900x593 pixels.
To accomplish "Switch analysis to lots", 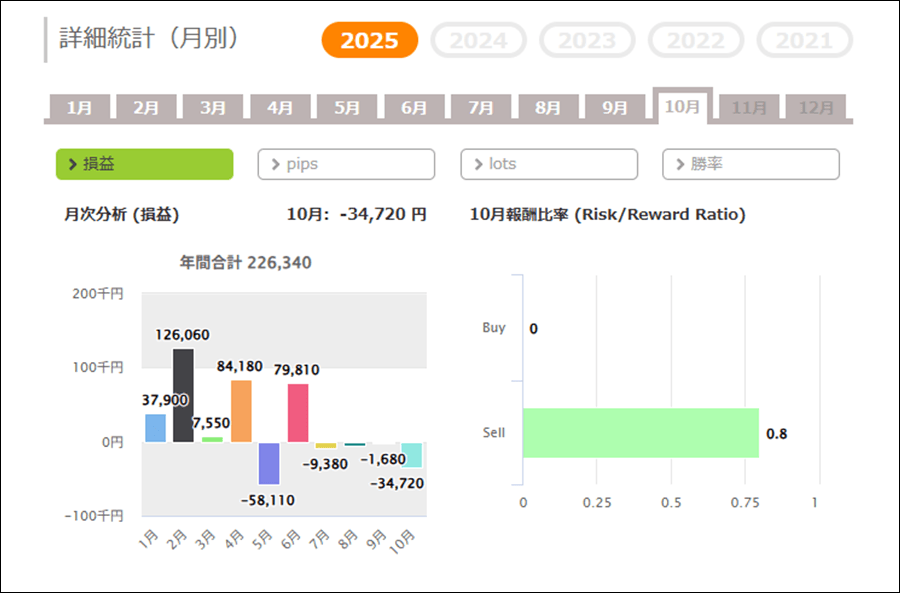I will click(x=549, y=164).
